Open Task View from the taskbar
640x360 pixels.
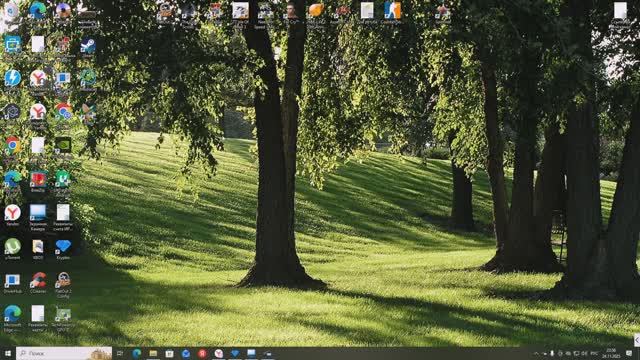[120, 353]
